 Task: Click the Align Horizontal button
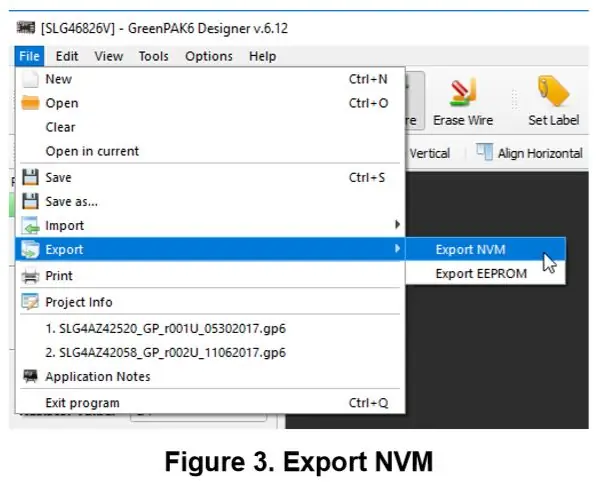[x=530, y=153]
